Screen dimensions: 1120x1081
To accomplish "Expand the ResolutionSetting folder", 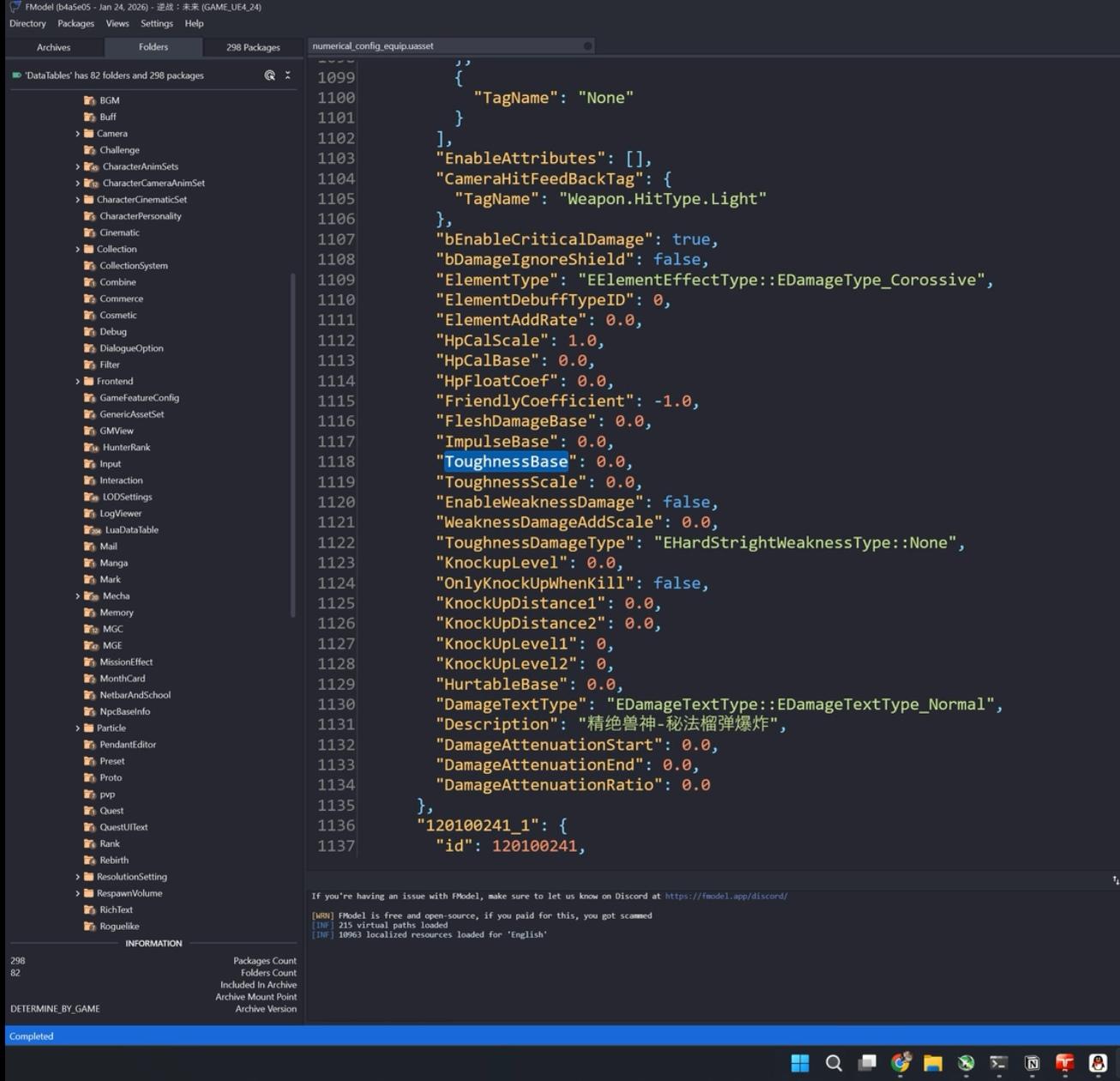I will [x=77, y=877].
